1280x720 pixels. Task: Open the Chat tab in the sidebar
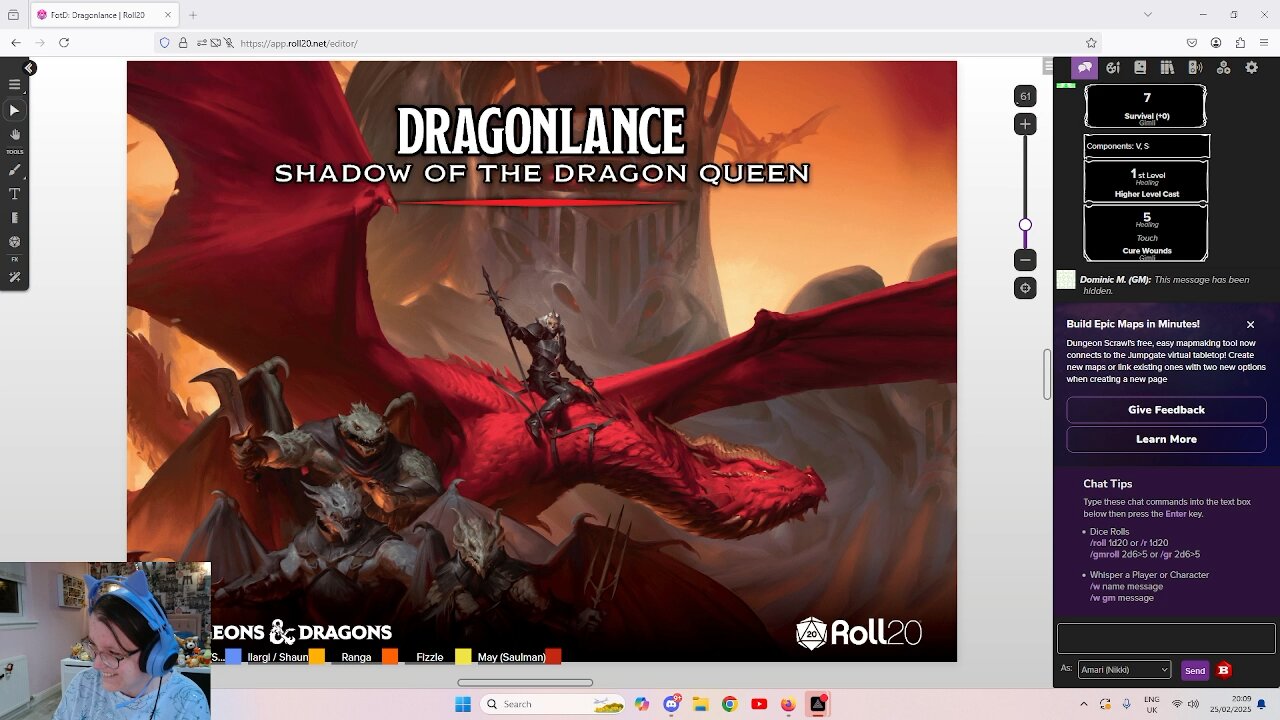pyautogui.click(x=1085, y=68)
